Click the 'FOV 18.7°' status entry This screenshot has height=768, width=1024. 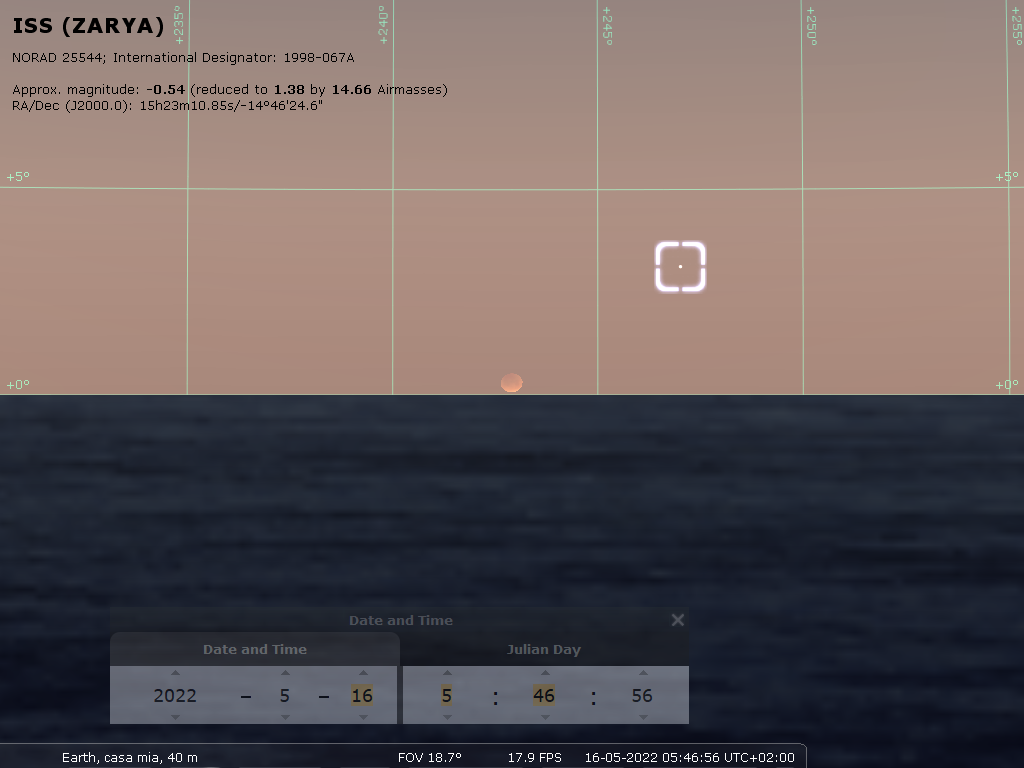[430, 758]
